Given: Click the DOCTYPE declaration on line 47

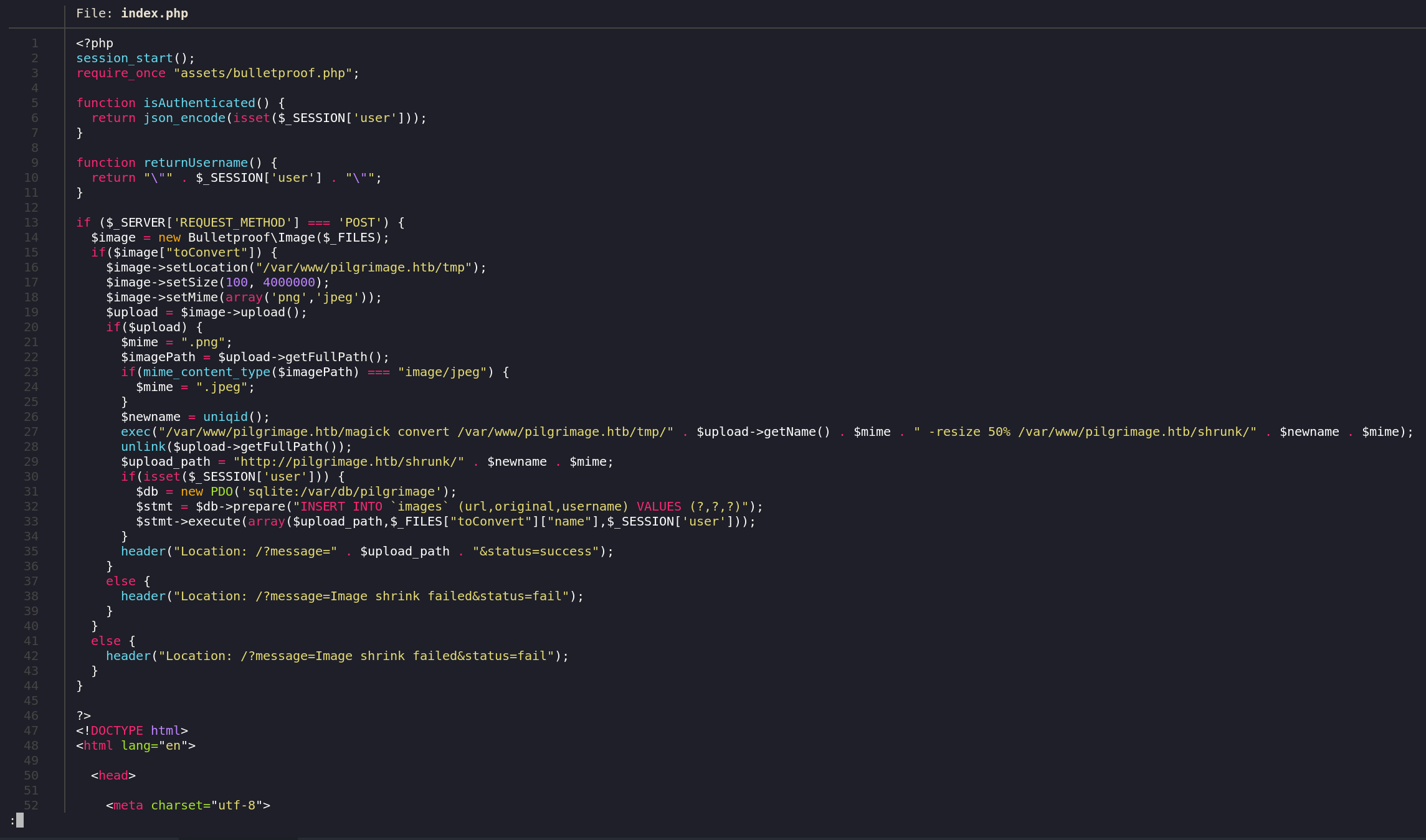Looking at the screenshot, I should pyautogui.click(x=132, y=730).
